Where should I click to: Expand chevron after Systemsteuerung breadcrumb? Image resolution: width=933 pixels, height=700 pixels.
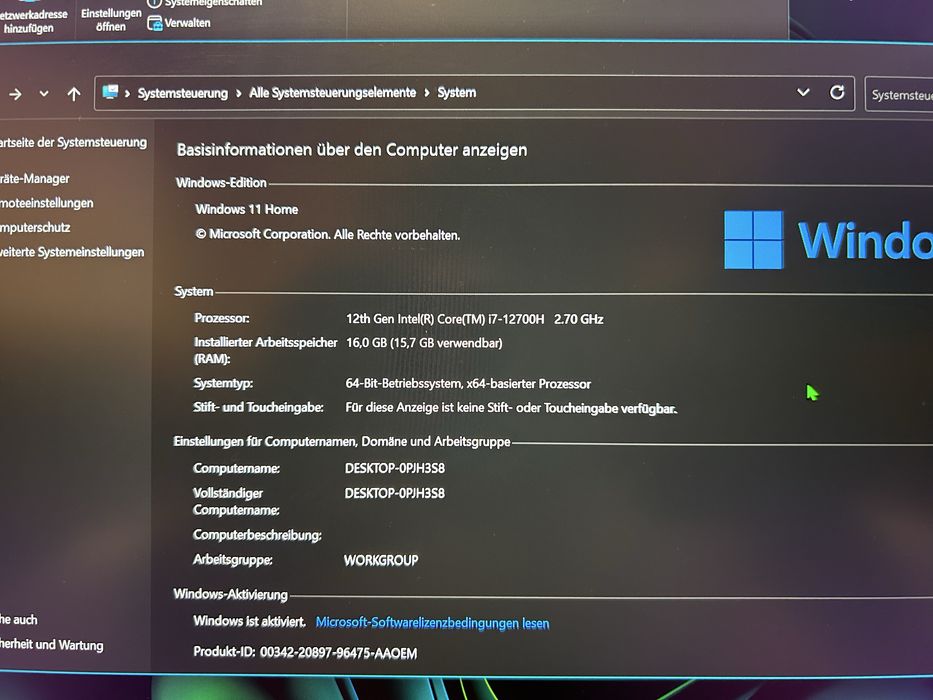point(239,93)
